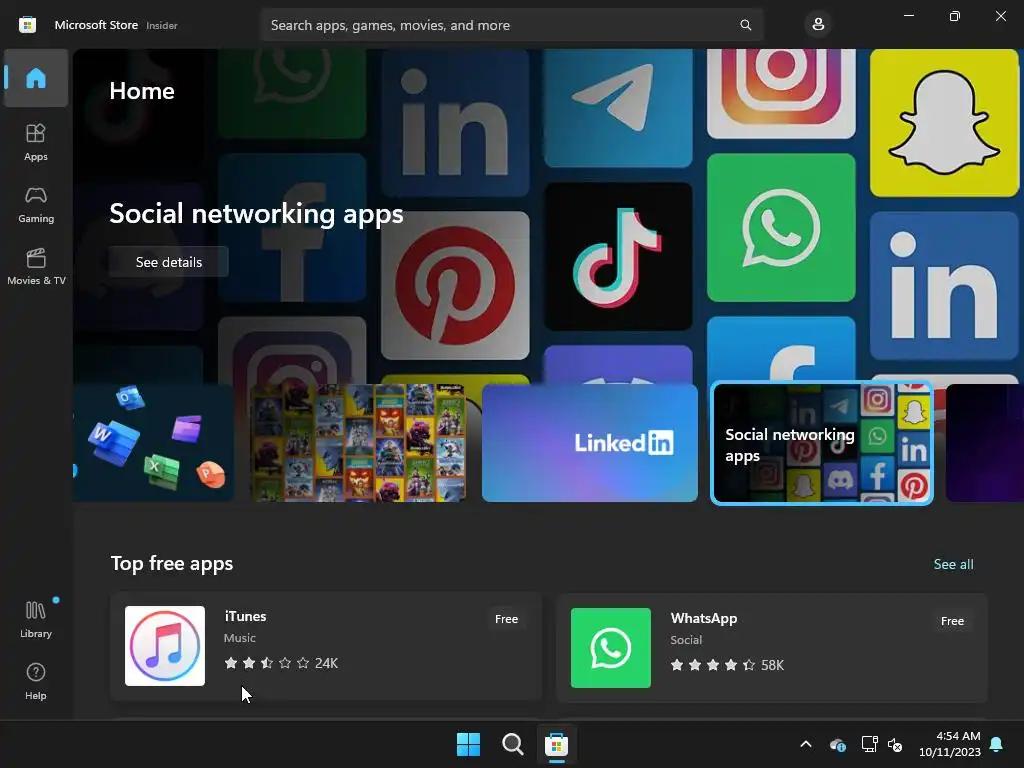Click Microsoft Store taskbar icon
Viewport: 1024px width, 768px height.
[556, 744]
